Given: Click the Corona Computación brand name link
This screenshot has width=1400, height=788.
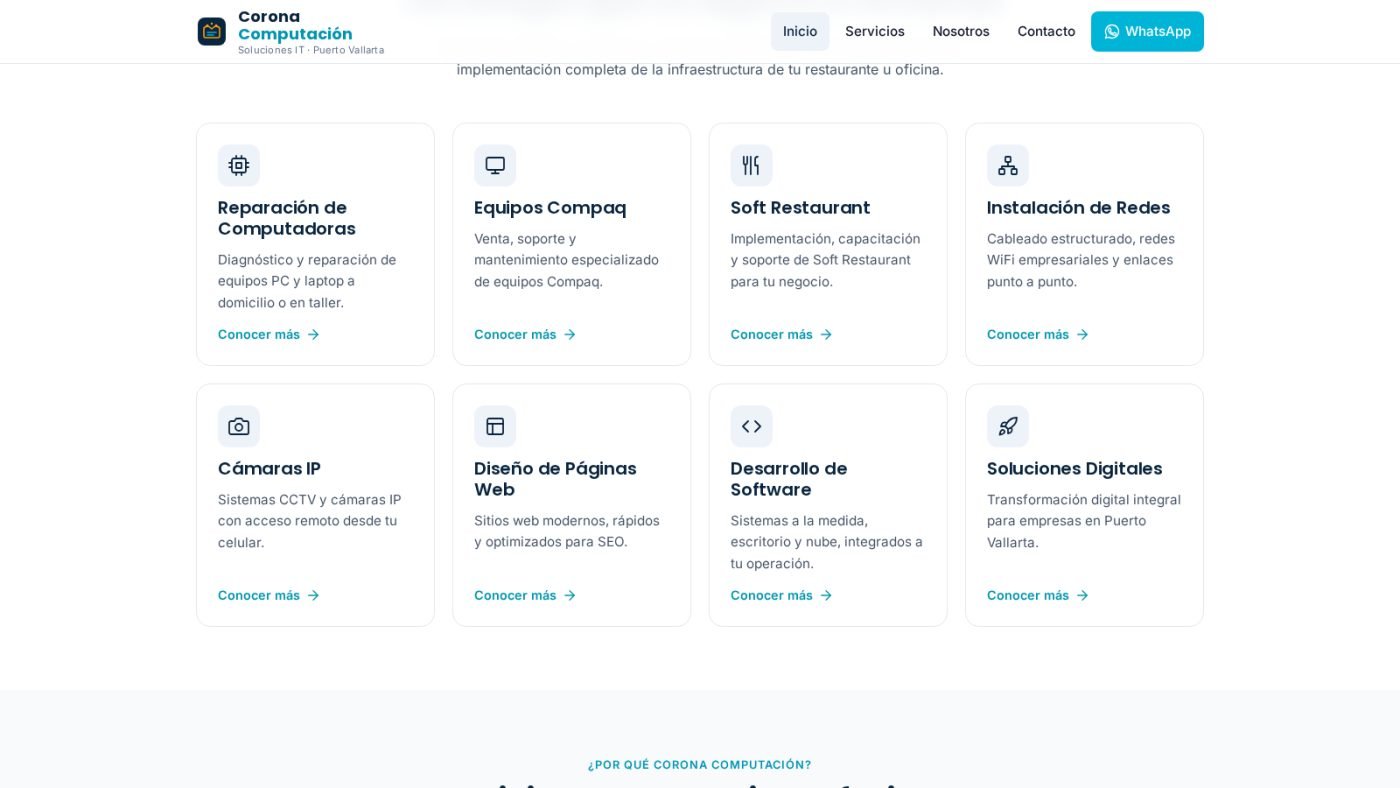Looking at the screenshot, I should click(295, 25).
